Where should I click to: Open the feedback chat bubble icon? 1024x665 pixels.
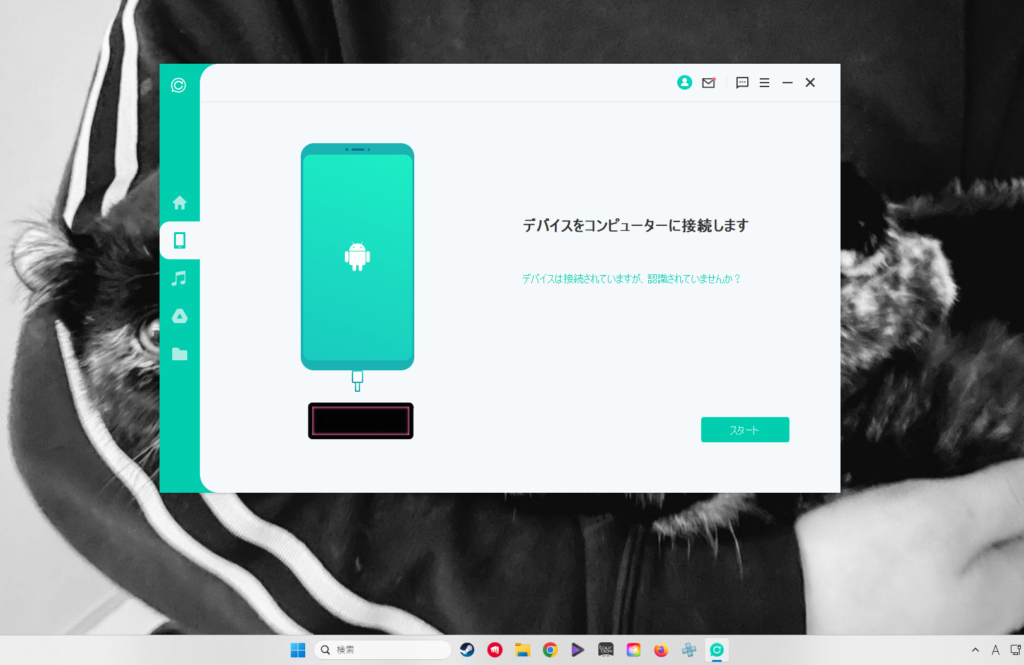coord(742,83)
